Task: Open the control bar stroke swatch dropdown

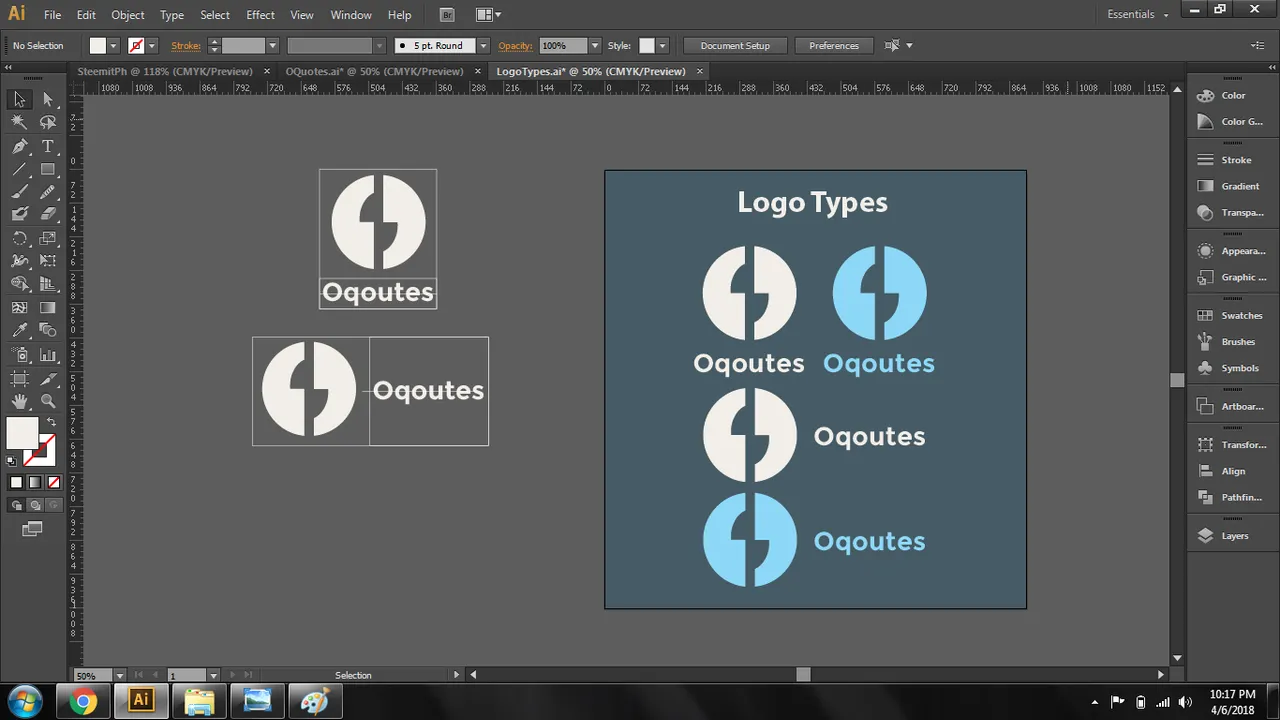Action: [152, 46]
